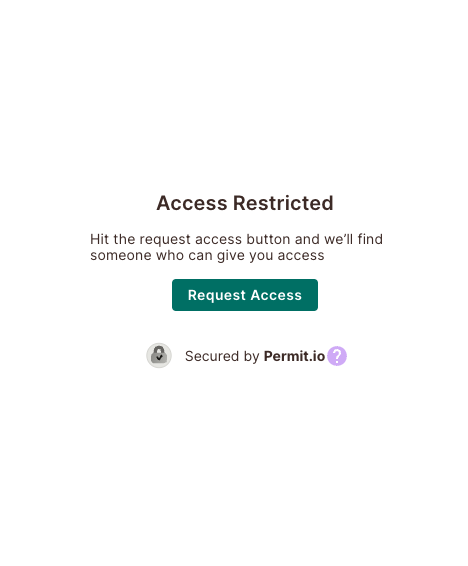This screenshot has height=566, width=468.
Task: Click the word Request on the green button
Action: coord(216,295)
